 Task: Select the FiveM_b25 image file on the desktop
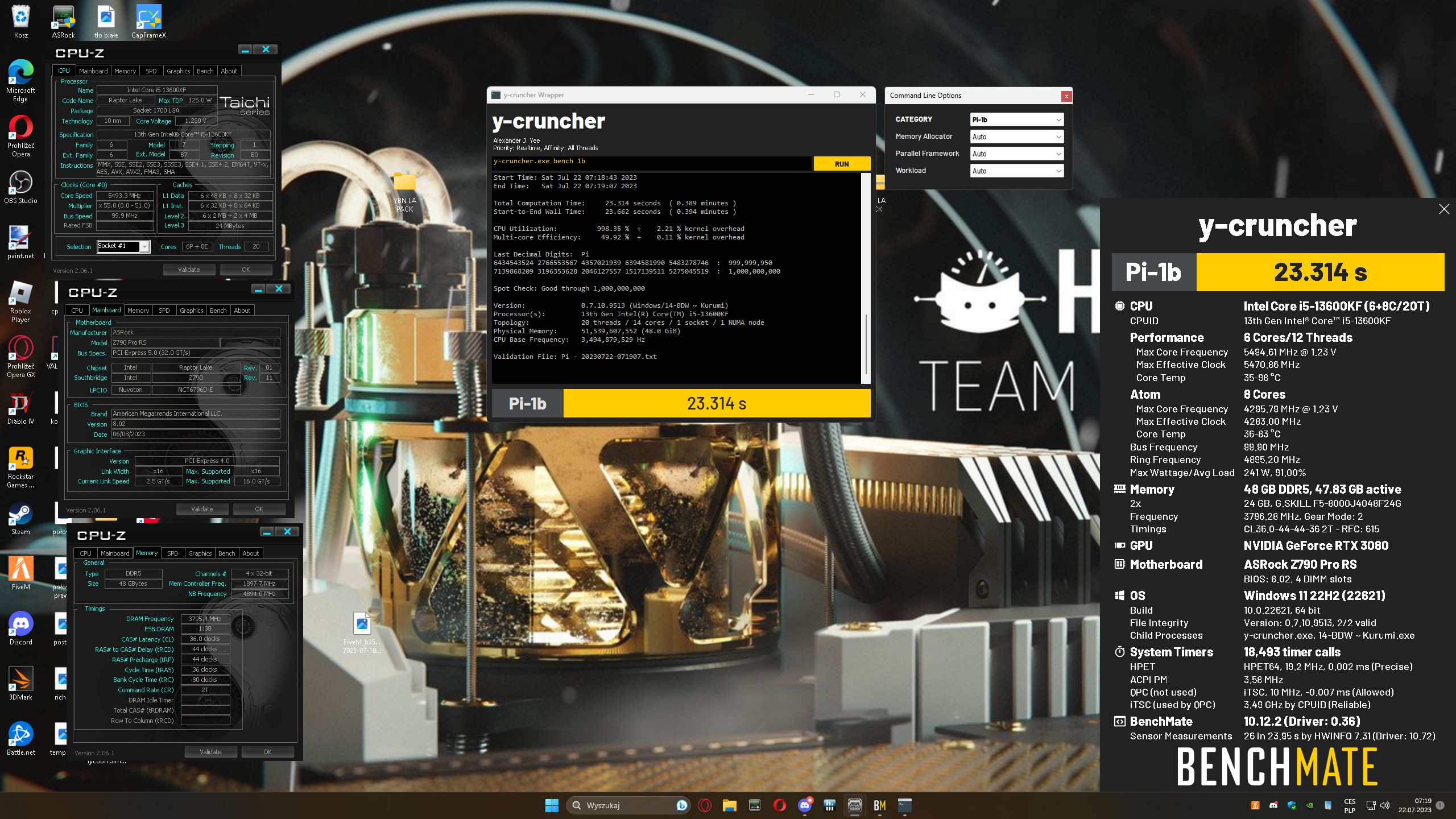[x=362, y=633]
